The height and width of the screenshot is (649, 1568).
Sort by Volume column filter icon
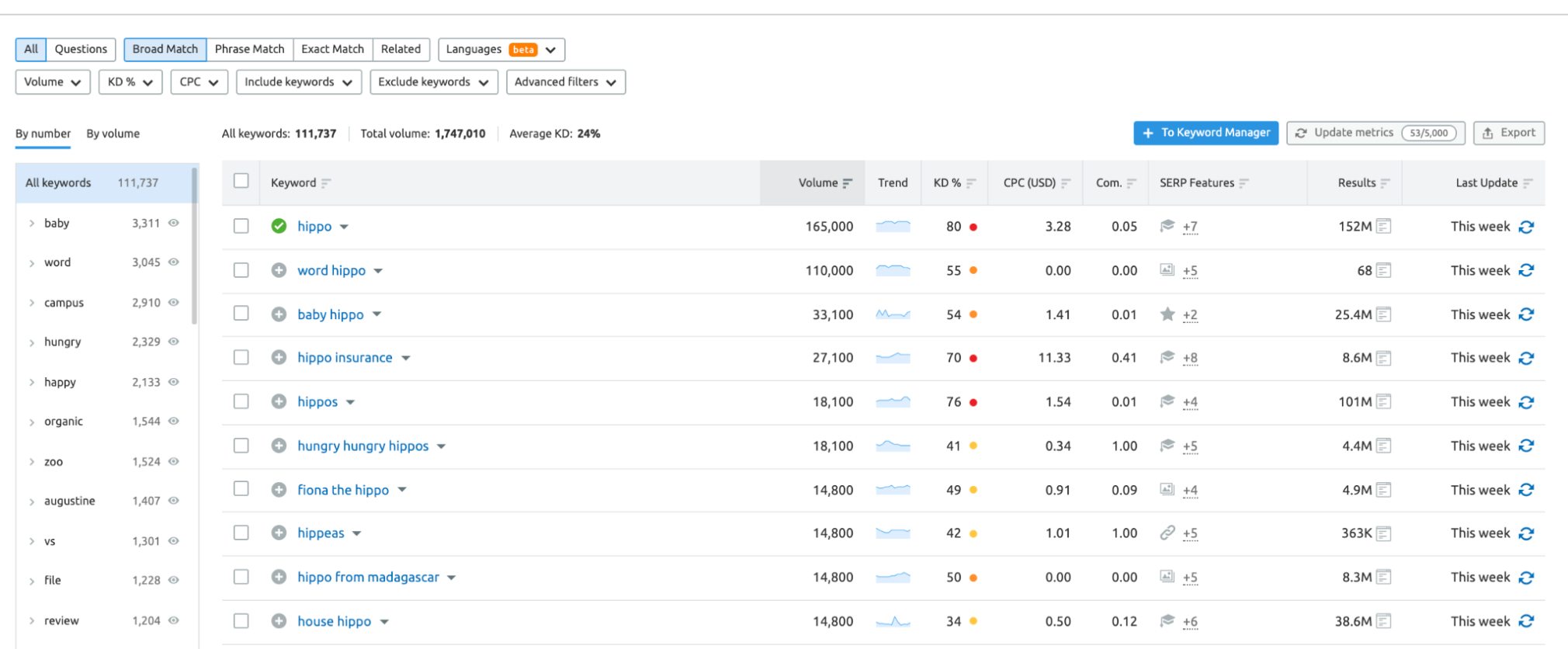(x=847, y=183)
